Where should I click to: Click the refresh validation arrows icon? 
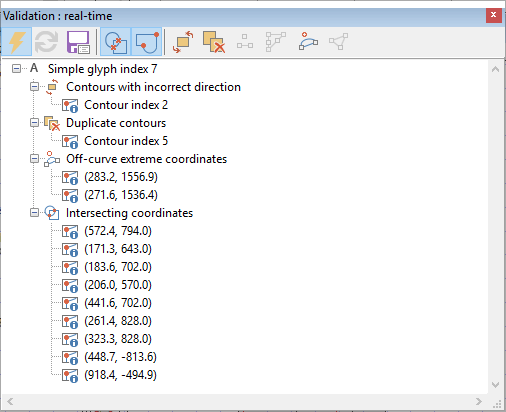(46, 42)
